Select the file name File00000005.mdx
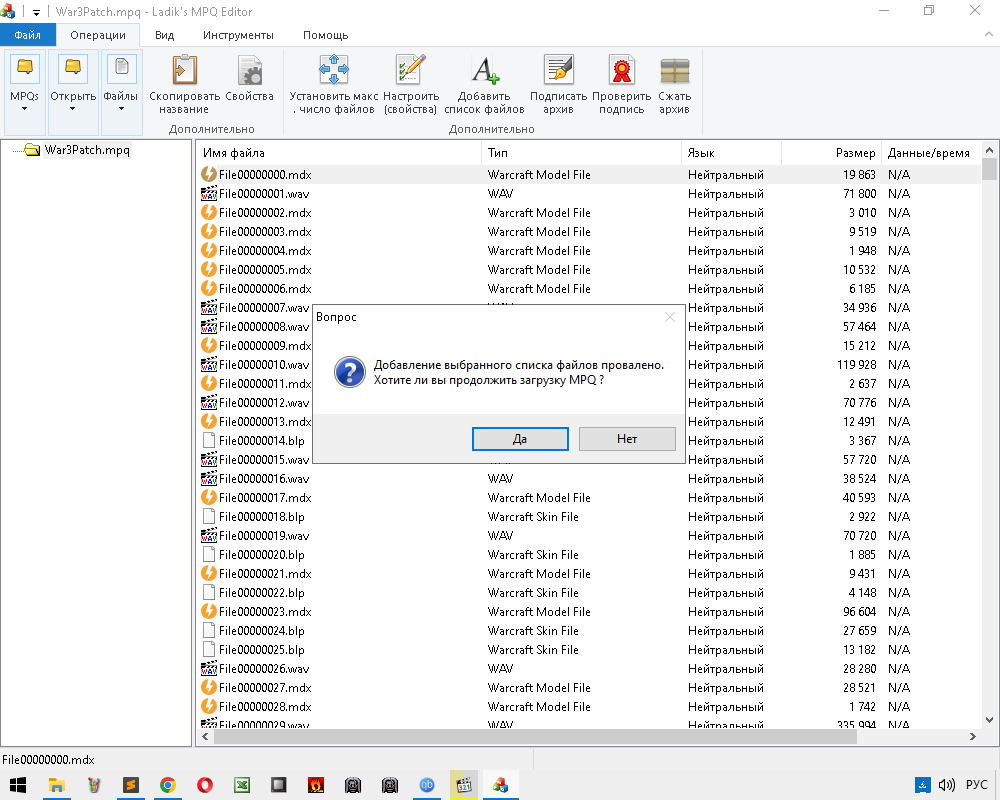The width and height of the screenshot is (1000, 800). coord(265,269)
